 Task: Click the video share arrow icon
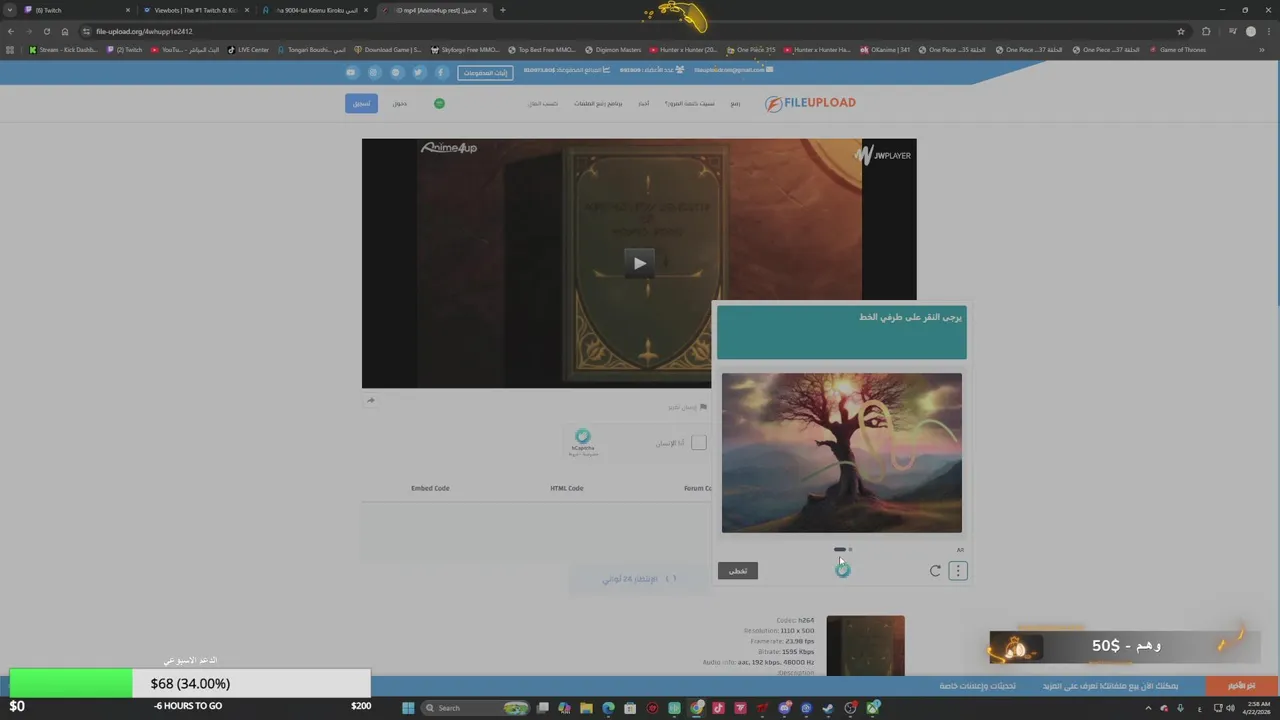[370, 400]
